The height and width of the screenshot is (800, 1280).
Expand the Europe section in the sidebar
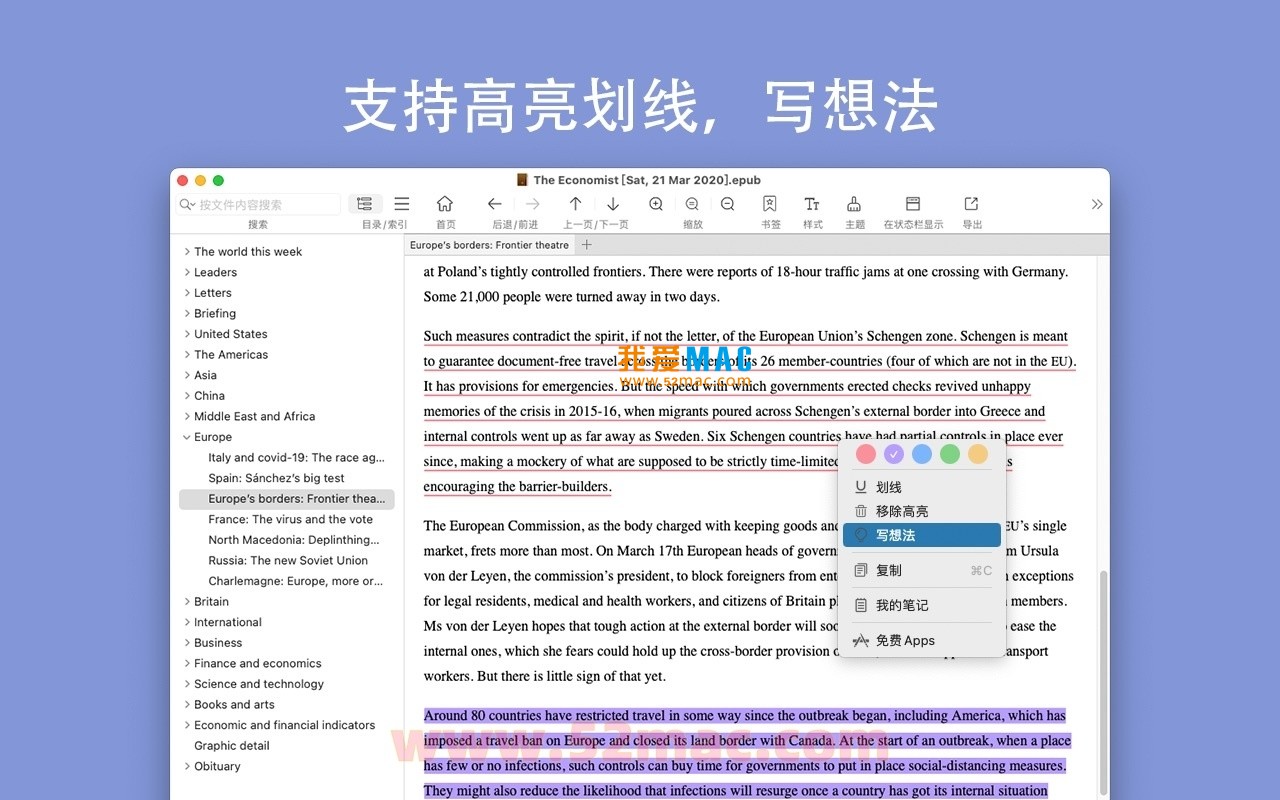(187, 437)
